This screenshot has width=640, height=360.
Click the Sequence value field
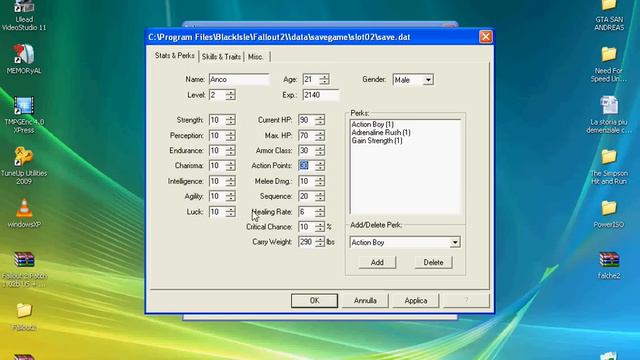click(x=307, y=196)
